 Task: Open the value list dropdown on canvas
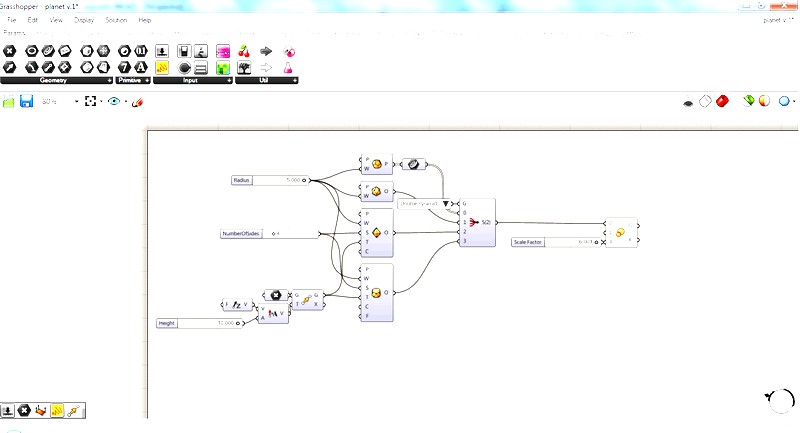pos(445,203)
